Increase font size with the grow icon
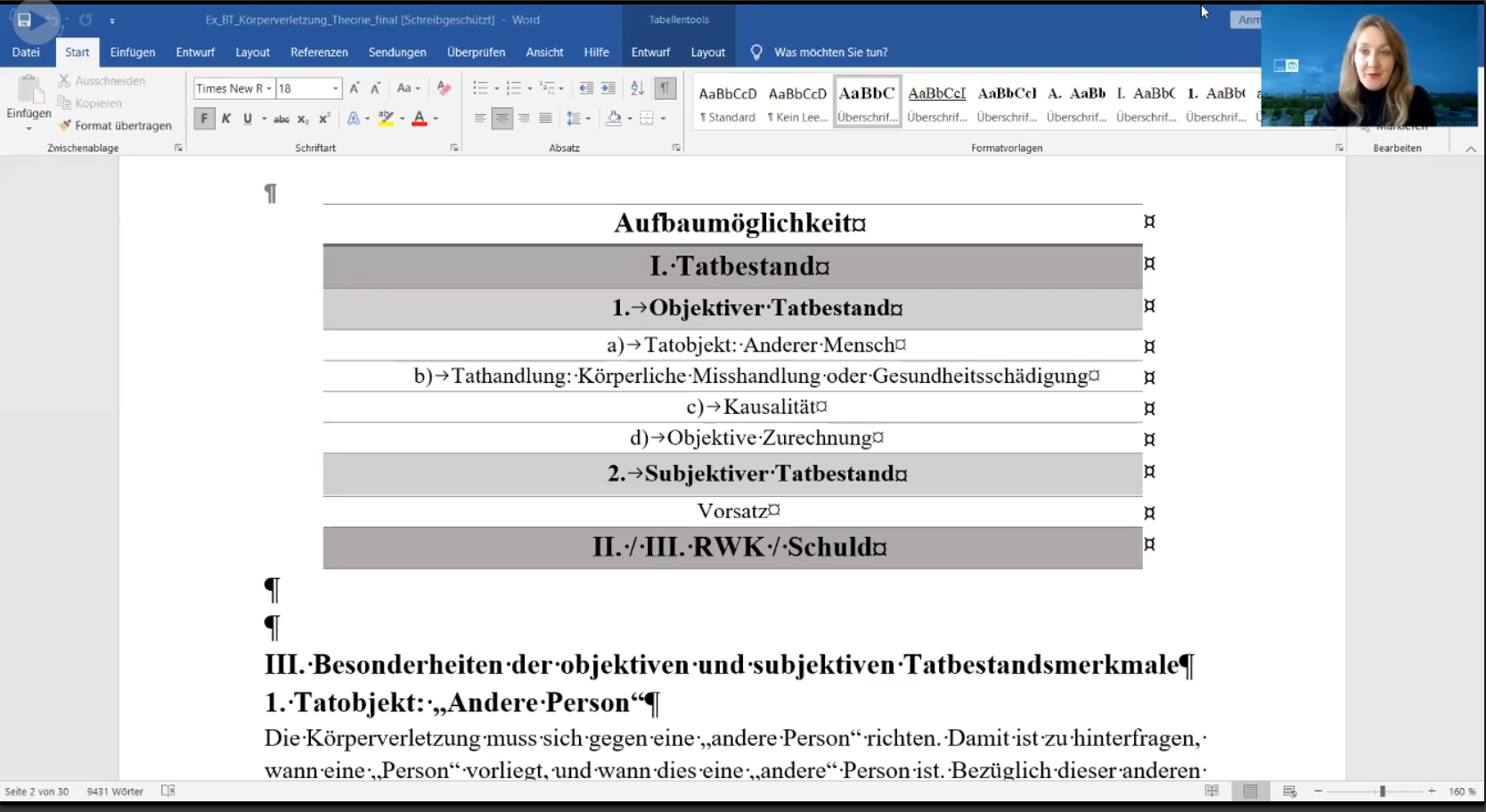The image size is (1486, 812). coord(355,88)
